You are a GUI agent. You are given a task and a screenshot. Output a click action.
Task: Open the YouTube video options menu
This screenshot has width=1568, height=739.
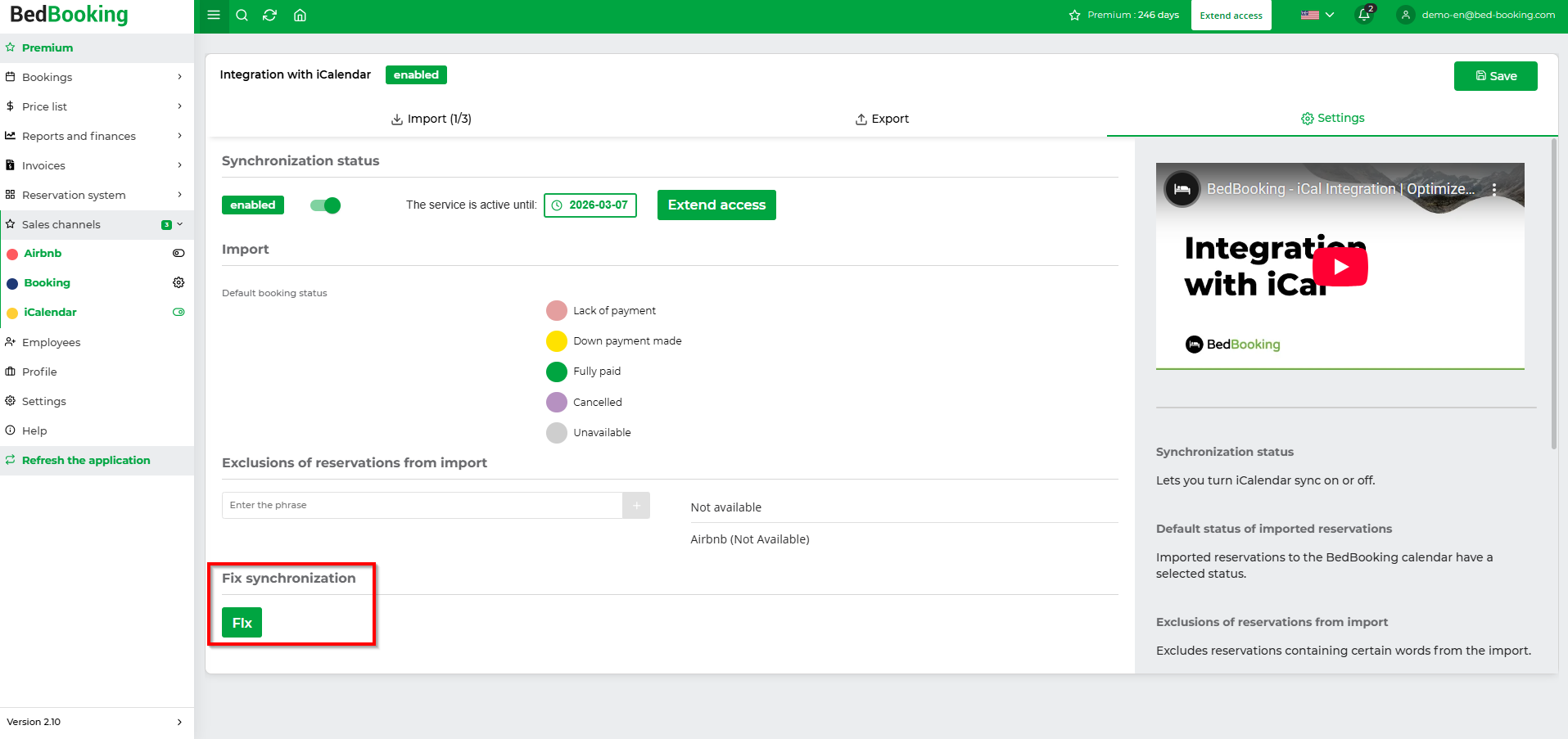(x=1494, y=189)
